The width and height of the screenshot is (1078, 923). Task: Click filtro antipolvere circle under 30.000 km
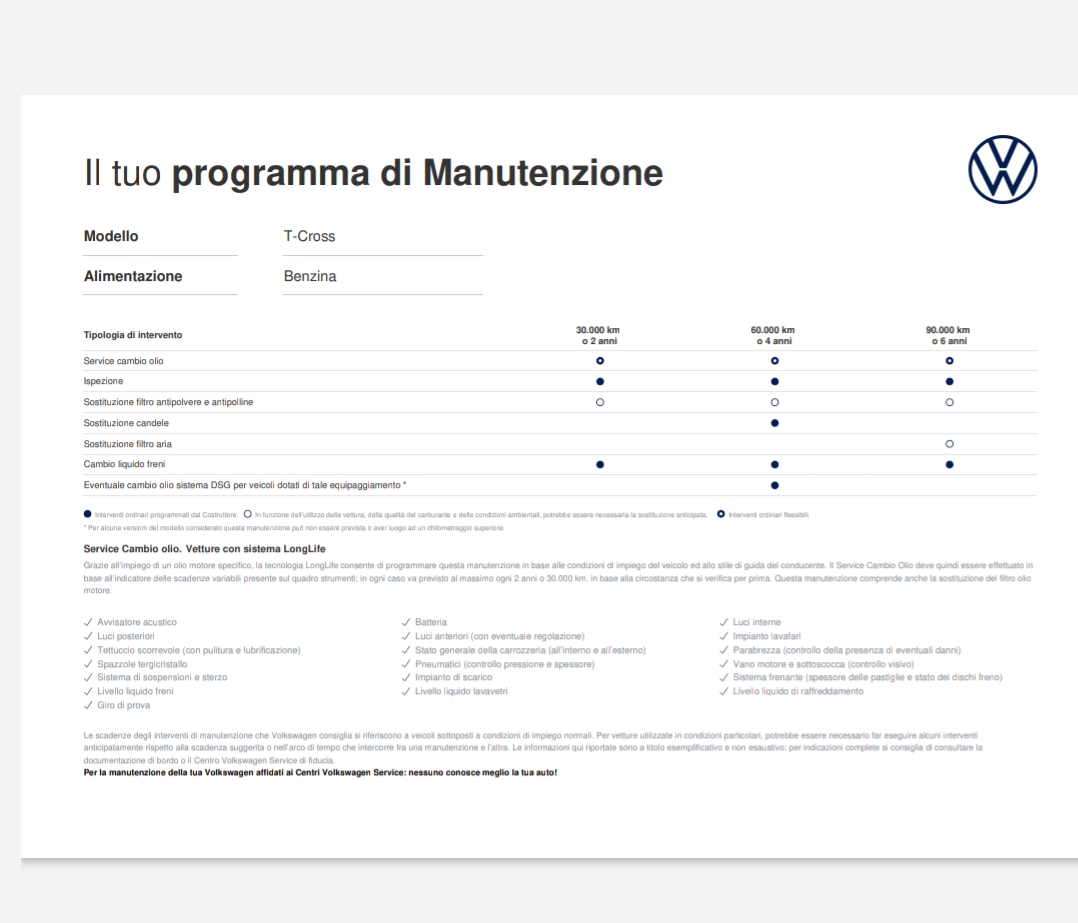(x=600, y=402)
